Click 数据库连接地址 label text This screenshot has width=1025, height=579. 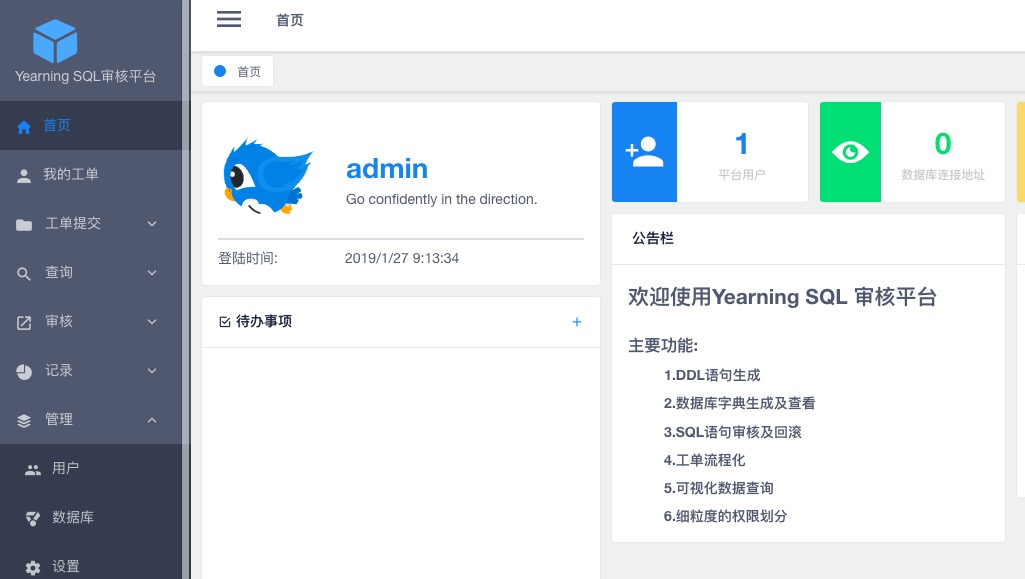click(x=943, y=174)
